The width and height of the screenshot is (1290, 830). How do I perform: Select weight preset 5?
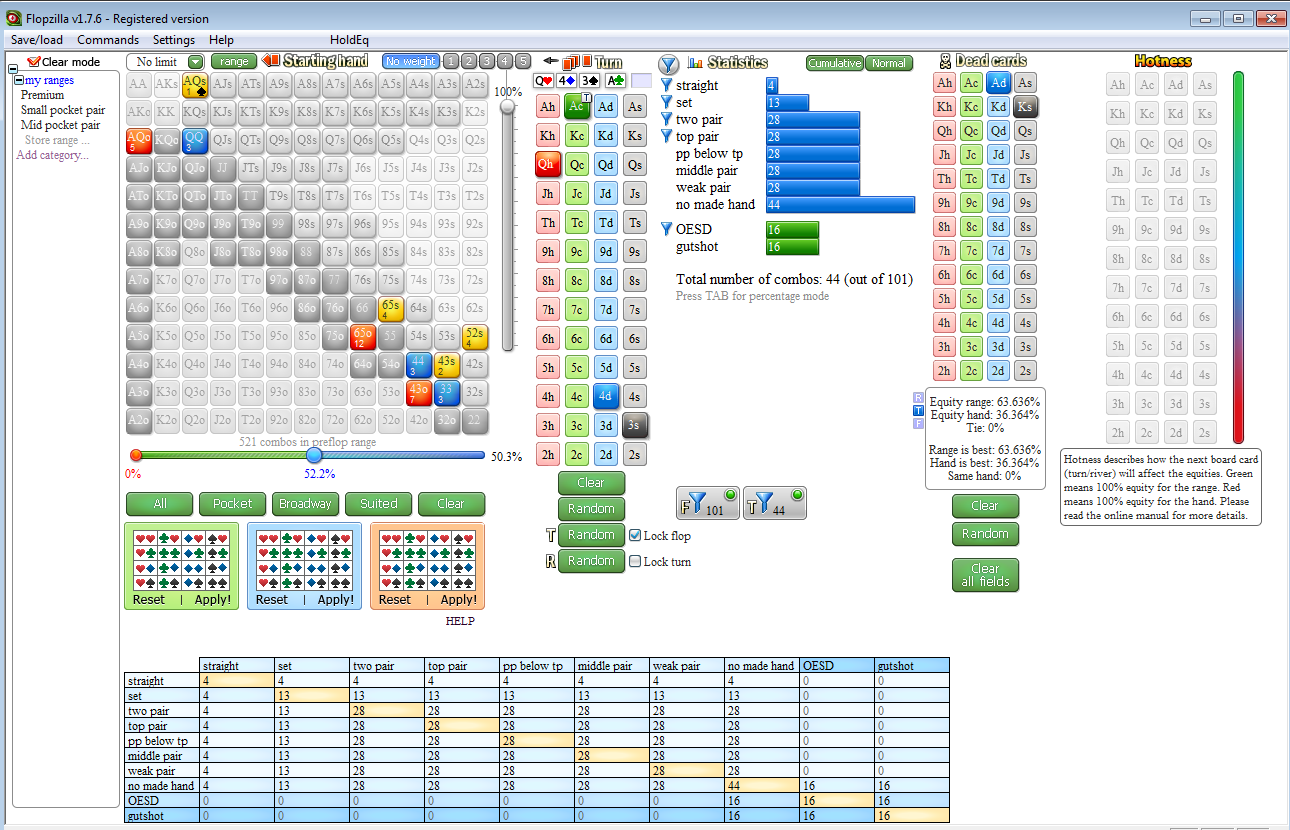pos(523,62)
